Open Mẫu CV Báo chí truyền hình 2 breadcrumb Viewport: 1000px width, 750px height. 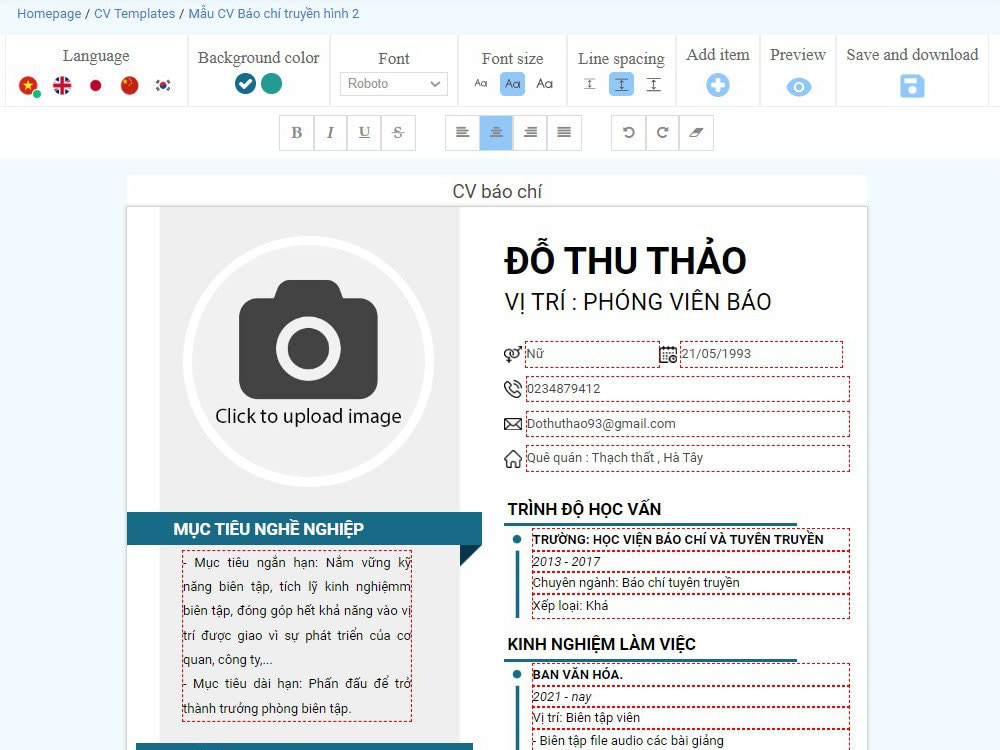pos(274,13)
